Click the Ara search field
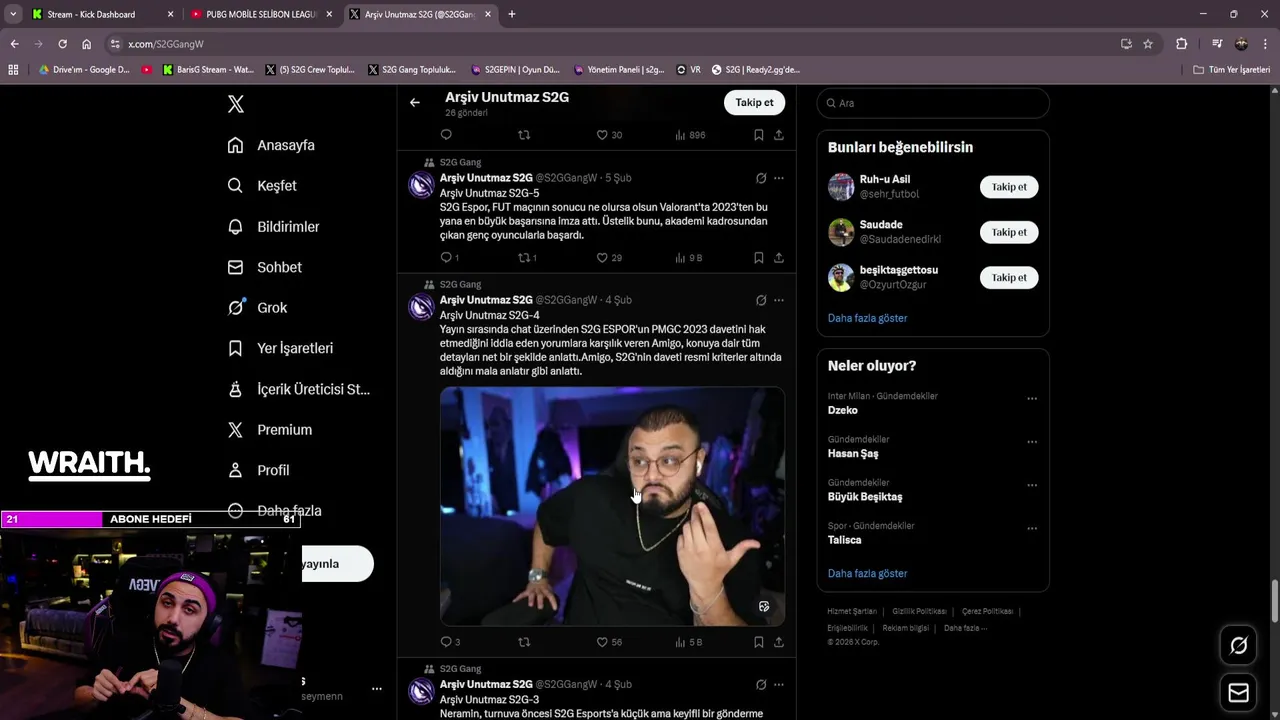Viewport: 1280px width, 720px height. (x=933, y=103)
